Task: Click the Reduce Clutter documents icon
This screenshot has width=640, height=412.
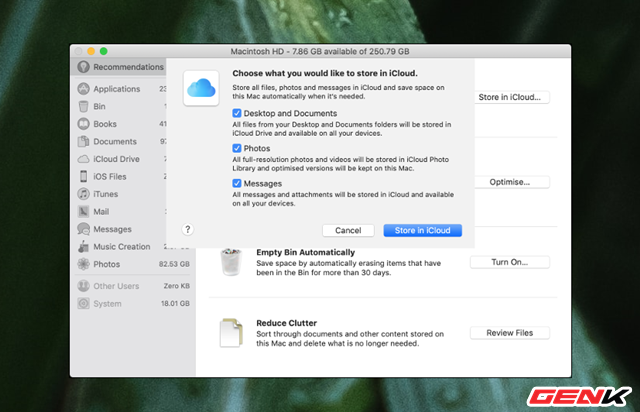Action: point(231,333)
